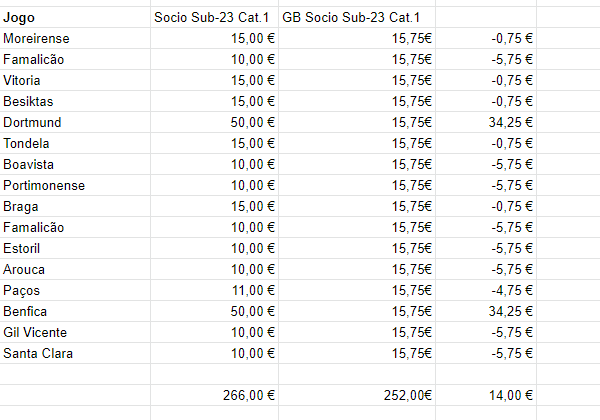Select the Gil Vicente cell
This screenshot has width=600, height=420.
[x=75, y=332]
